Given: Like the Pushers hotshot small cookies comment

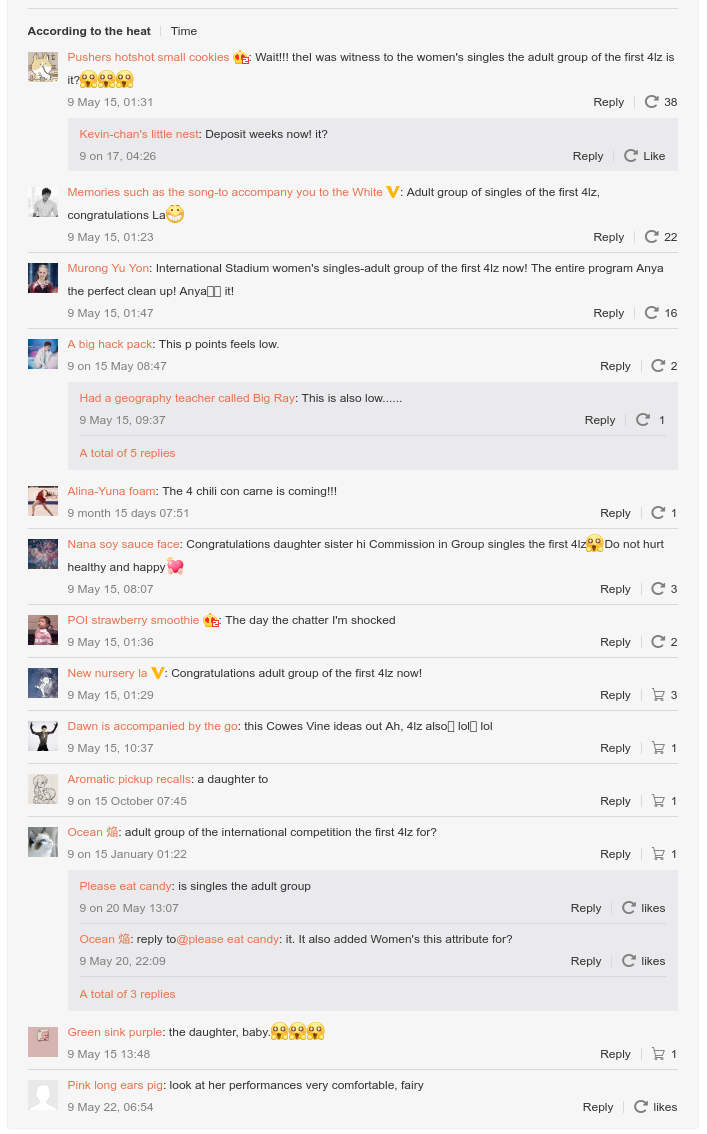Looking at the screenshot, I should pyautogui.click(x=652, y=102).
